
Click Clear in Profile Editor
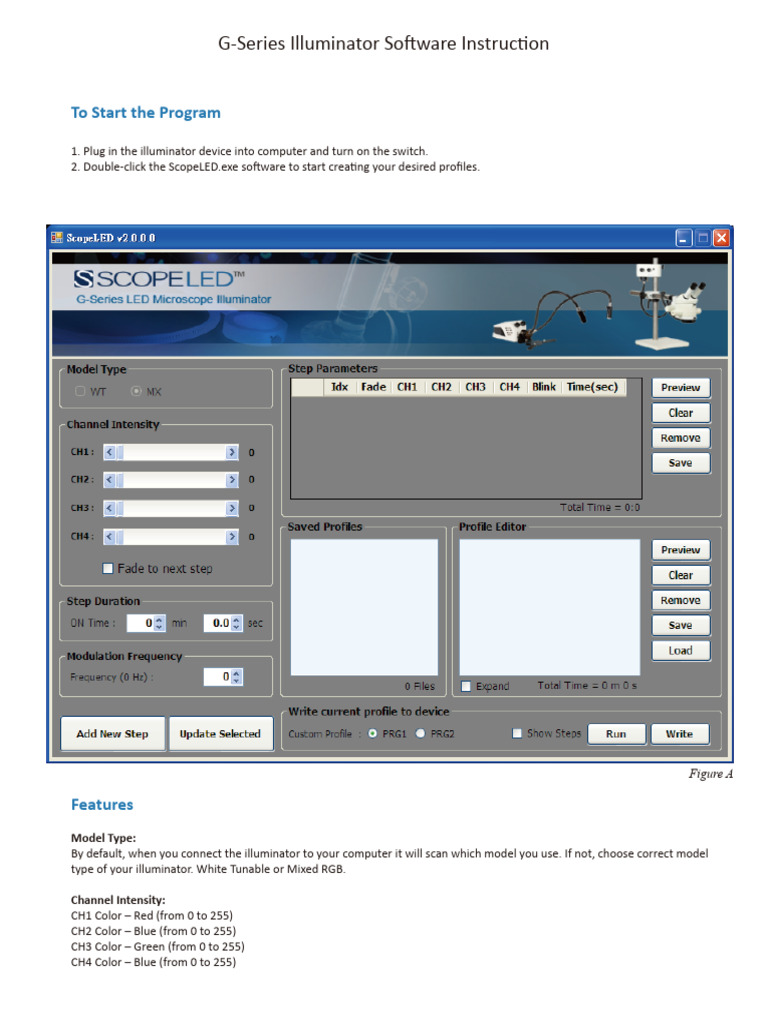pos(680,575)
